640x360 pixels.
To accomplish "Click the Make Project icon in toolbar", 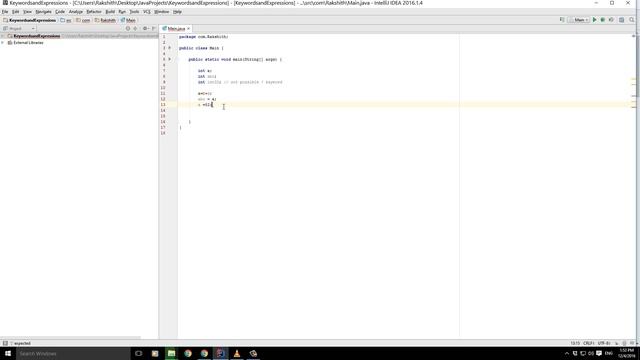I will 562,20.
